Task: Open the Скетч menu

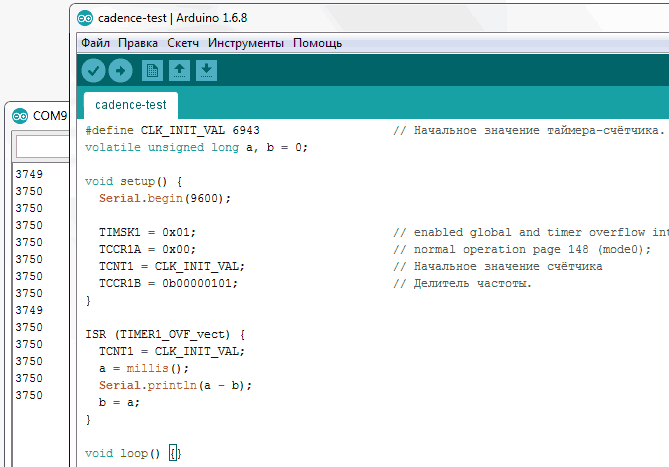Action: pyautogui.click(x=183, y=43)
